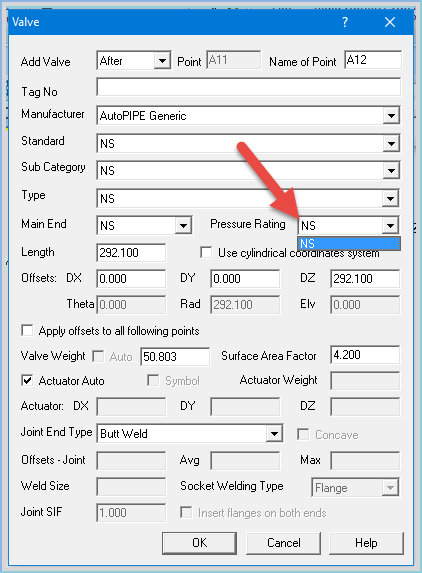Enable Use cylindrical coordinates system checkbox
Screen dimensions: 422x573
click(x=206, y=253)
